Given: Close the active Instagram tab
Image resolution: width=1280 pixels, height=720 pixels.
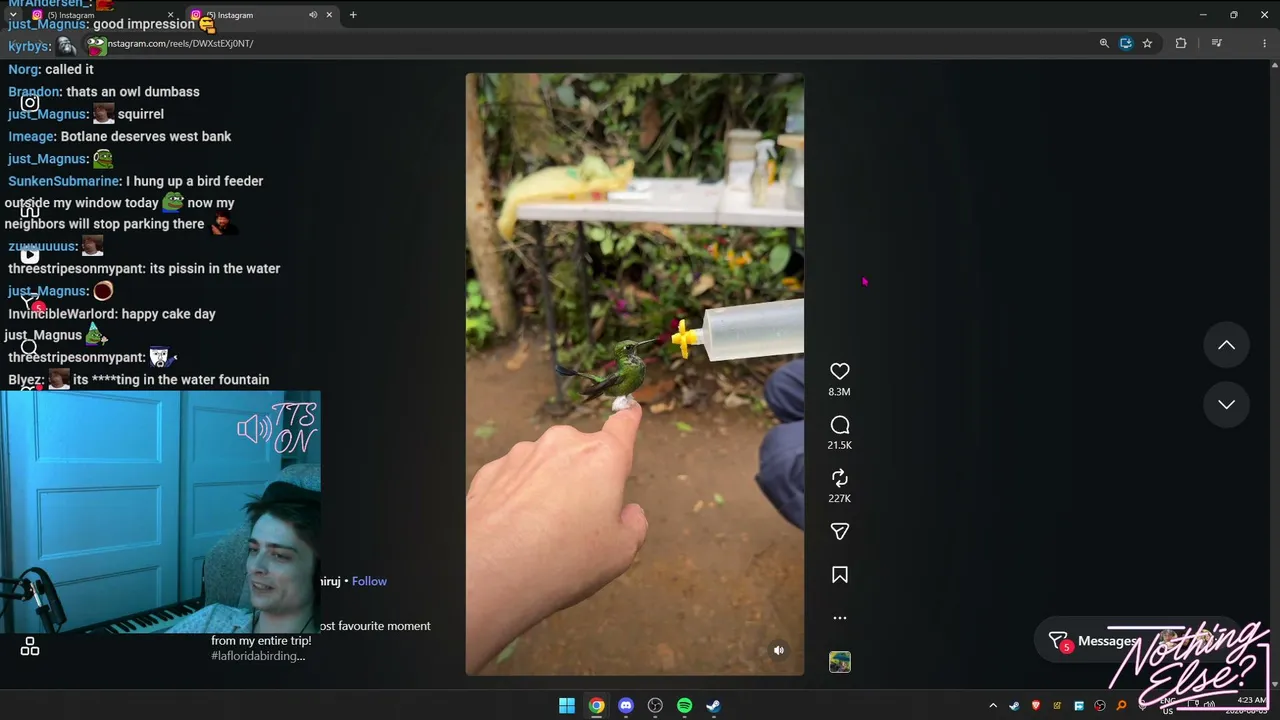Looking at the screenshot, I should tap(329, 15).
